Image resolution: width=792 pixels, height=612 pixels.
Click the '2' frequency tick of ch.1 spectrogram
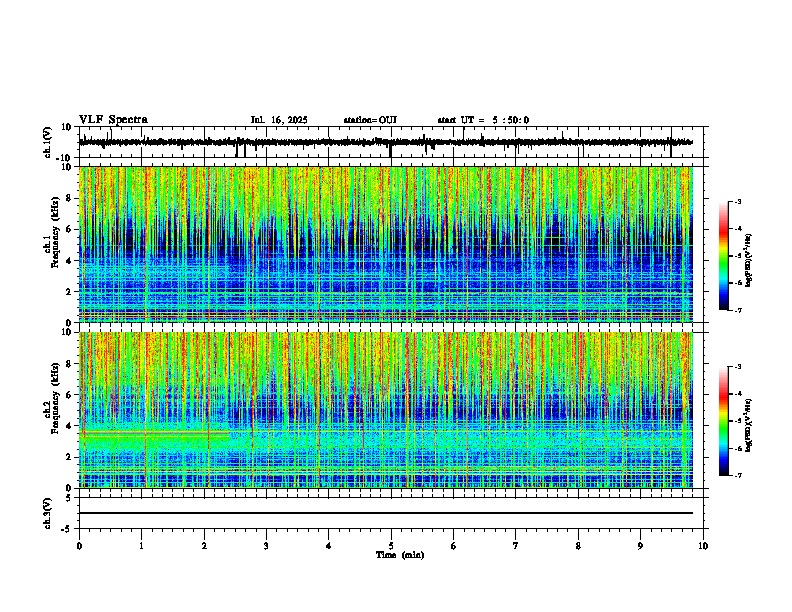tap(70, 292)
